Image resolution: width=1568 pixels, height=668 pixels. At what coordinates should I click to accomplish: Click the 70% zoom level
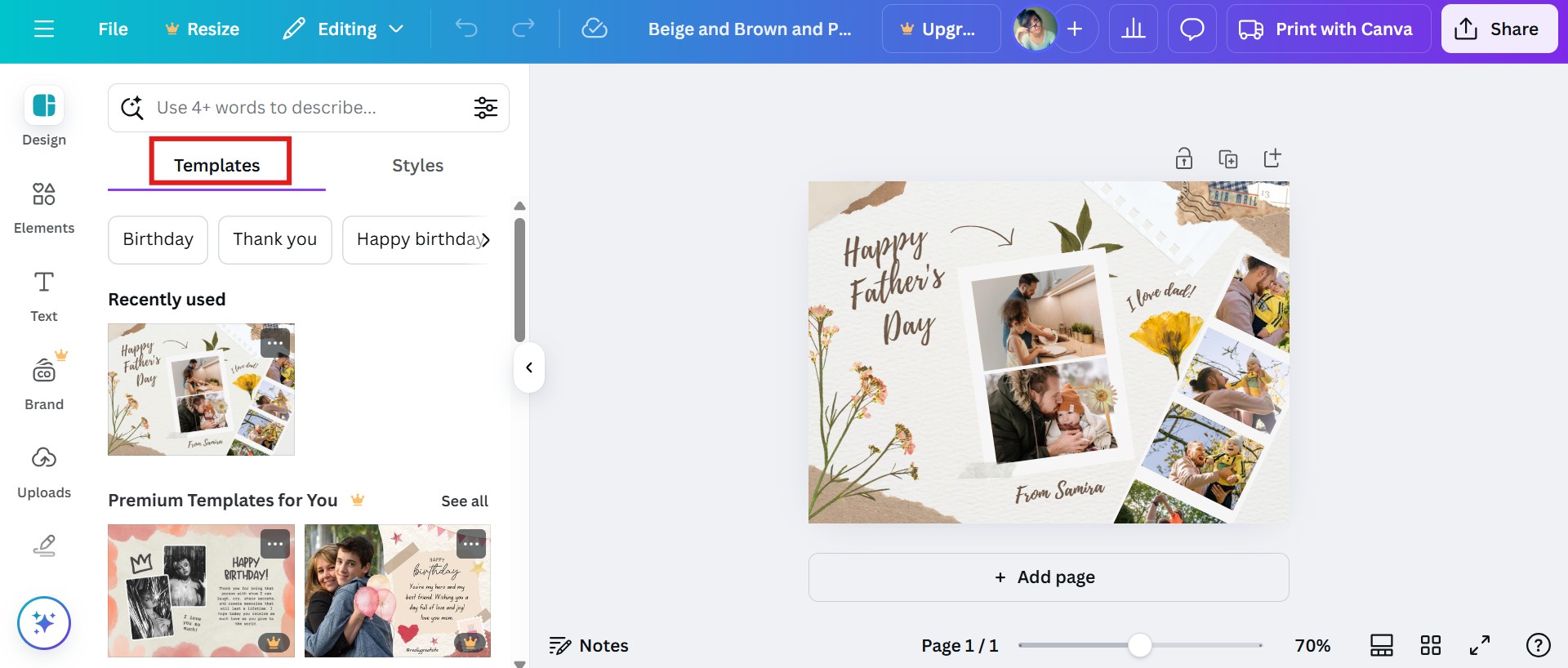(1312, 646)
